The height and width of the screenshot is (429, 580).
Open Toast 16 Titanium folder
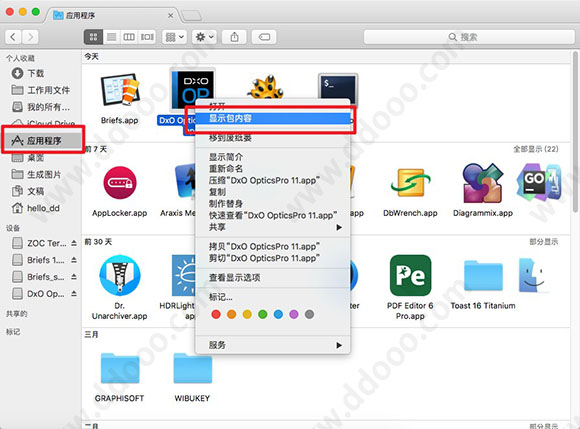(483, 276)
